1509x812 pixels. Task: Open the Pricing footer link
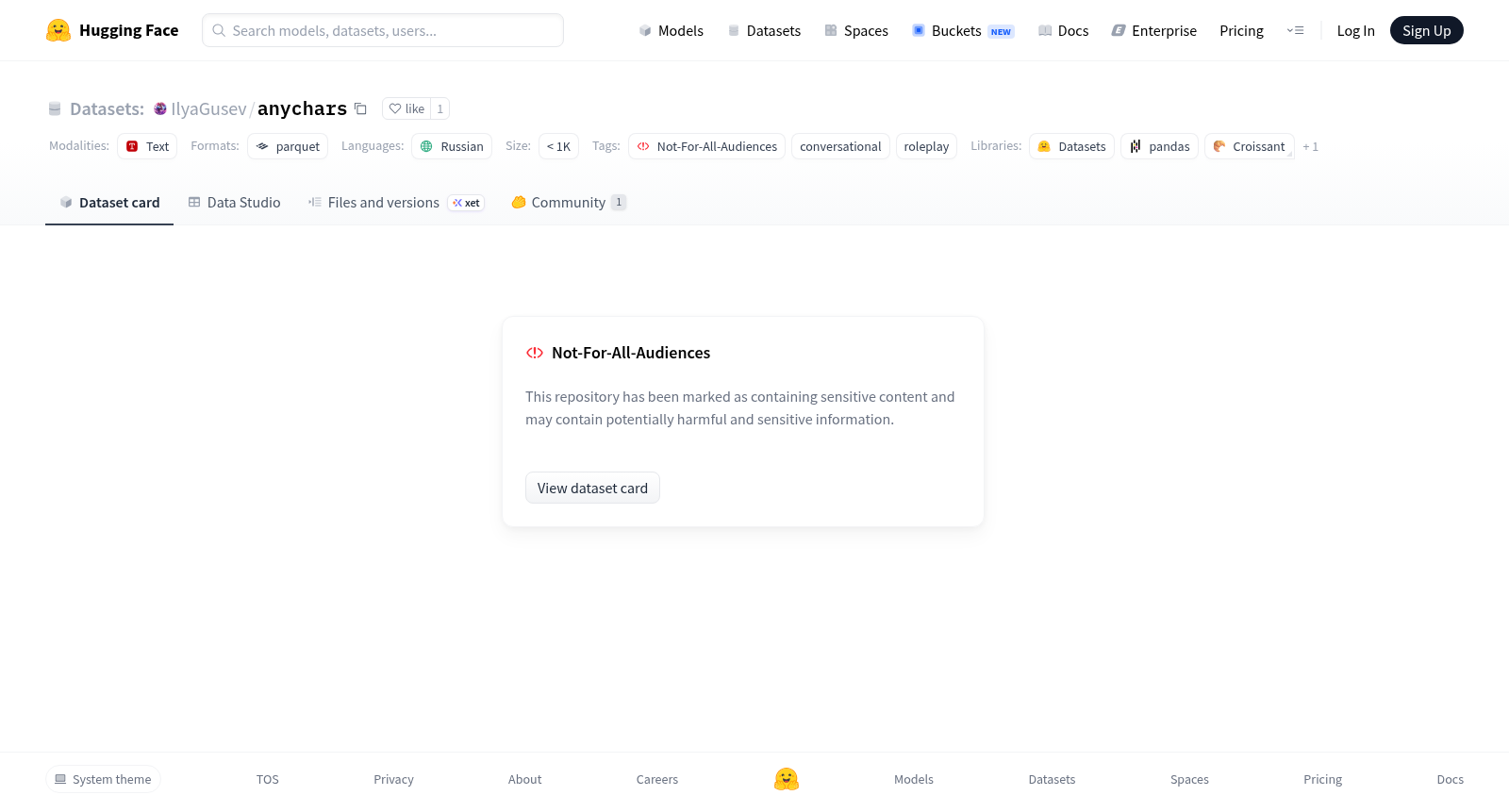click(1322, 779)
